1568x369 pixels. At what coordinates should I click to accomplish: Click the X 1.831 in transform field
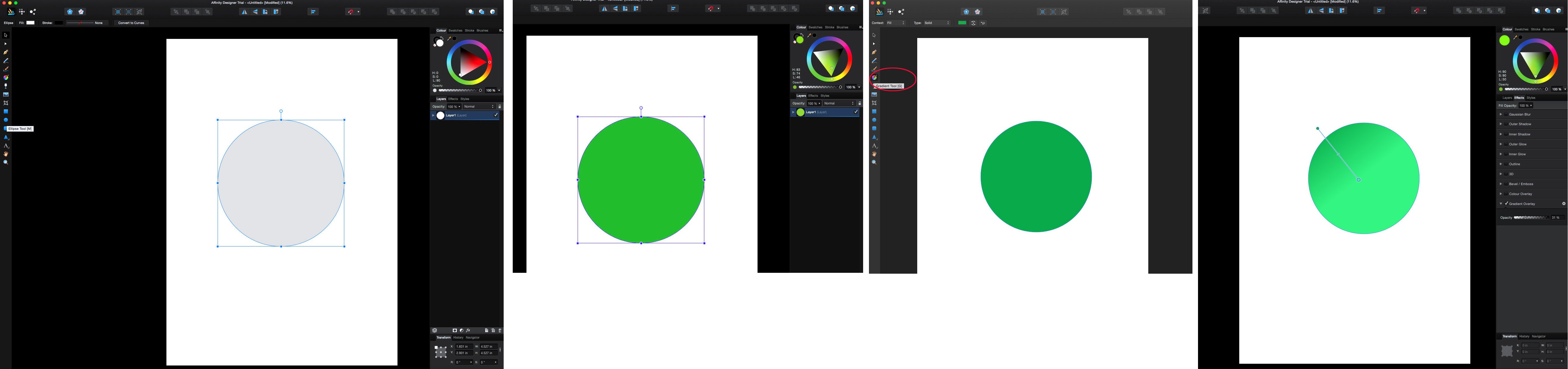(464, 346)
